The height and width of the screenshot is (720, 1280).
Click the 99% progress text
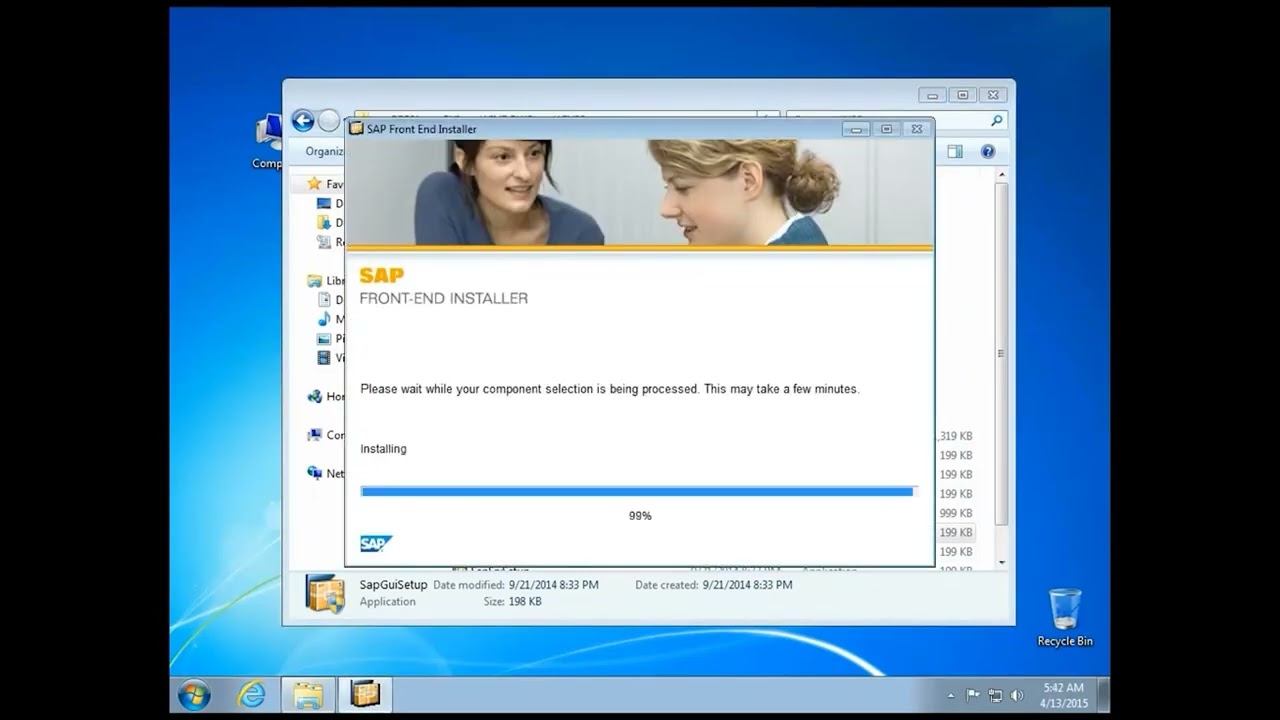[640, 516]
